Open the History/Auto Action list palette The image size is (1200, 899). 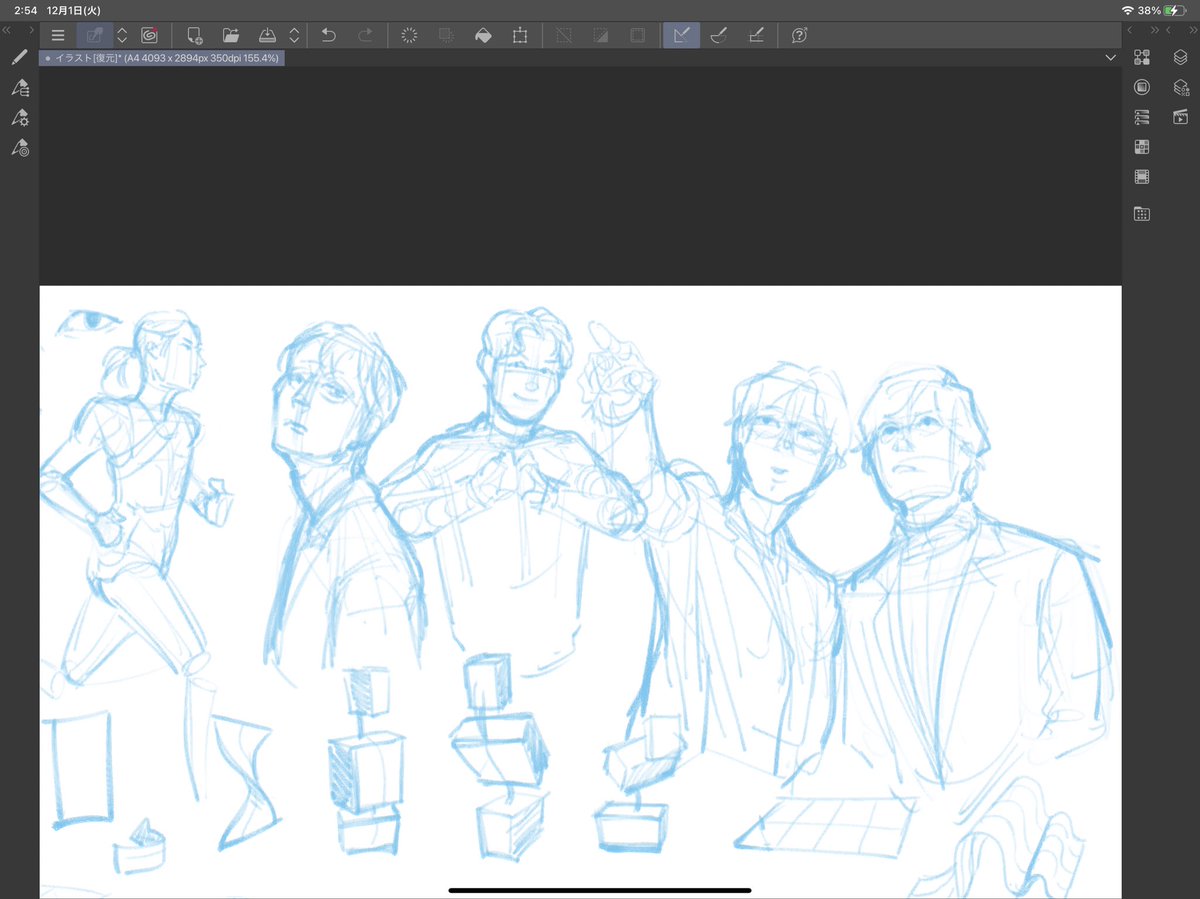click(x=1142, y=117)
